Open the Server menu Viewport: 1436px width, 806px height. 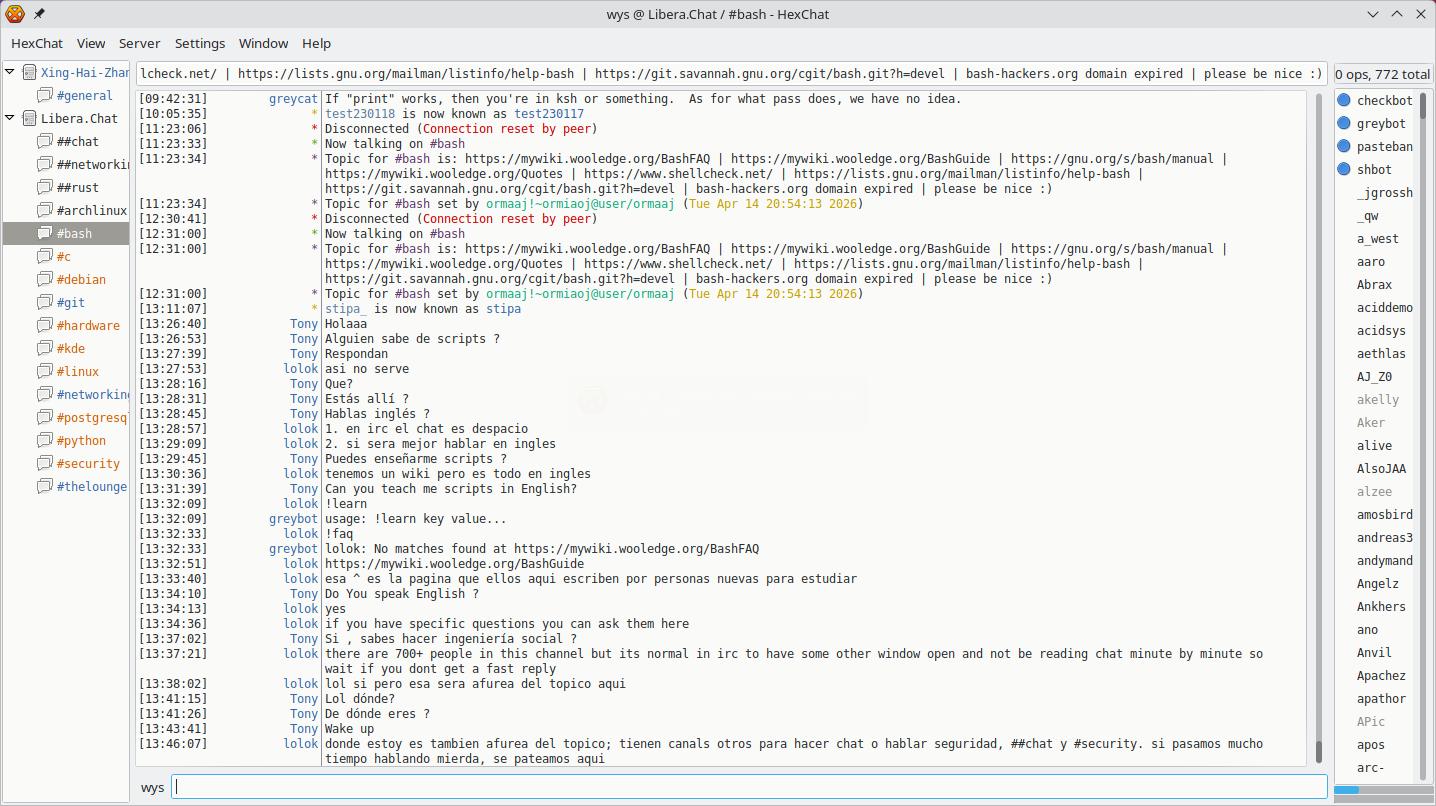coord(140,43)
